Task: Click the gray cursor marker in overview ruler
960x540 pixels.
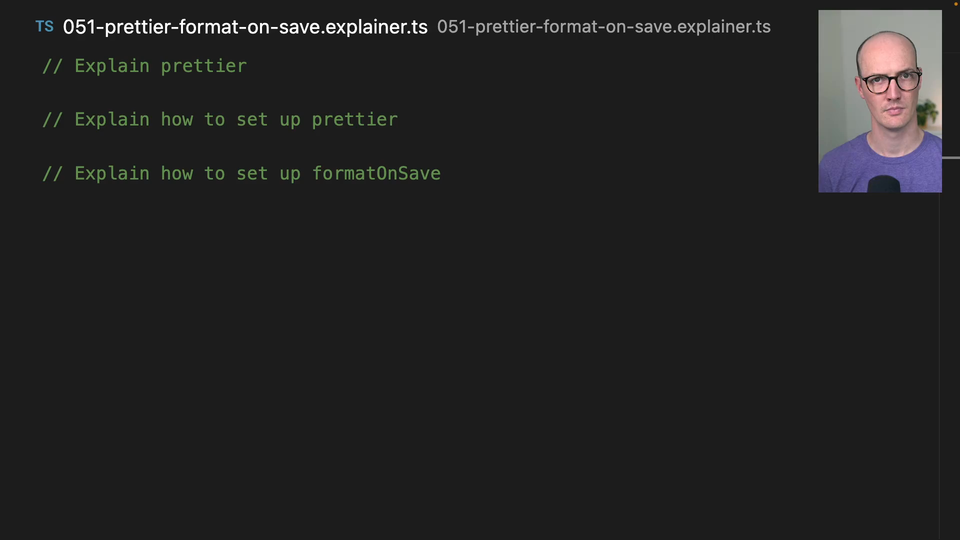Action: point(949,158)
